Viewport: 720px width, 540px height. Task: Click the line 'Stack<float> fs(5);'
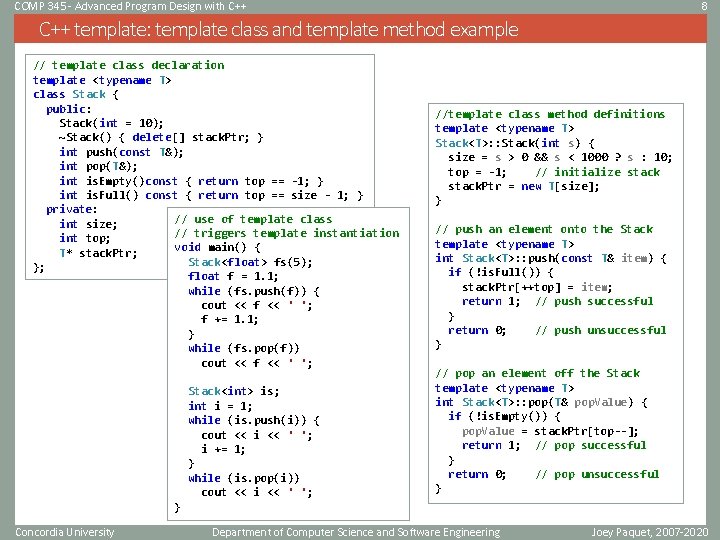click(250, 262)
